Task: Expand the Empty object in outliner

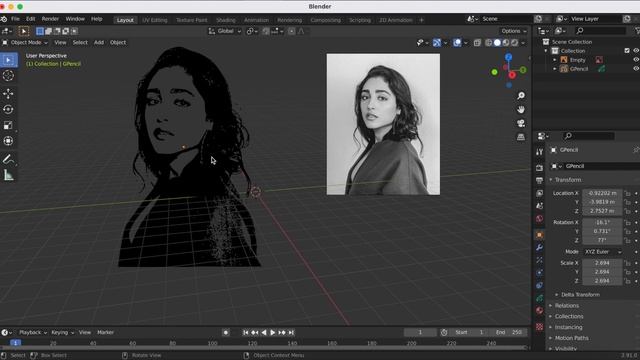Action: [x=555, y=60]
